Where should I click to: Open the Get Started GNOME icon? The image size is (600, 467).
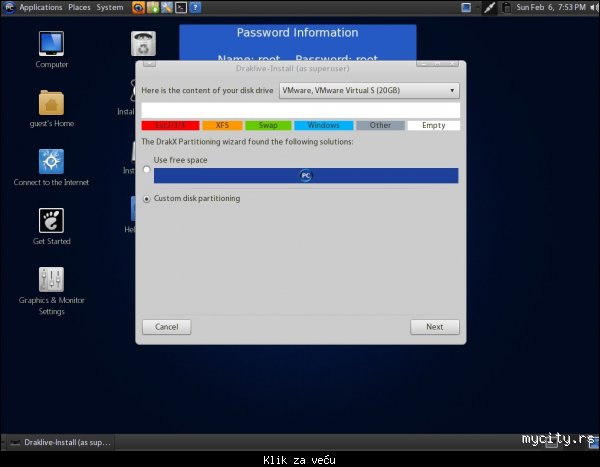[51, 220]
